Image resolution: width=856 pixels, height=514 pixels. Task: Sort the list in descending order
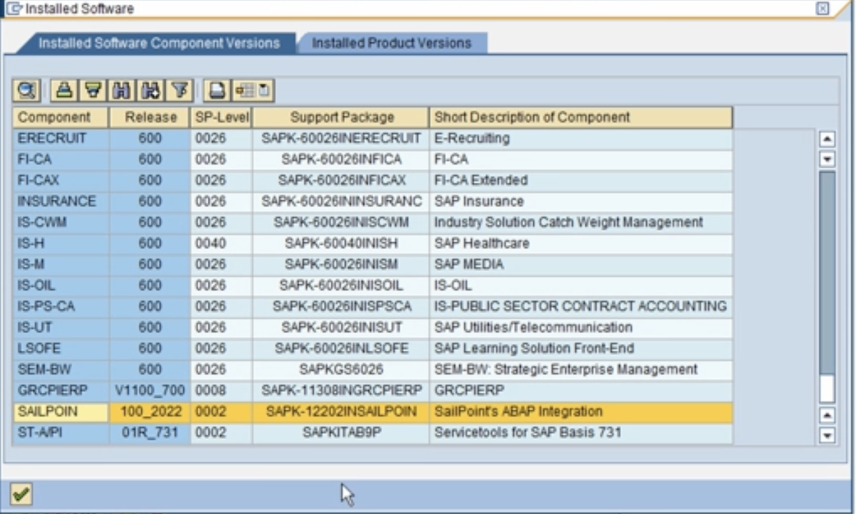pos(93,90)
